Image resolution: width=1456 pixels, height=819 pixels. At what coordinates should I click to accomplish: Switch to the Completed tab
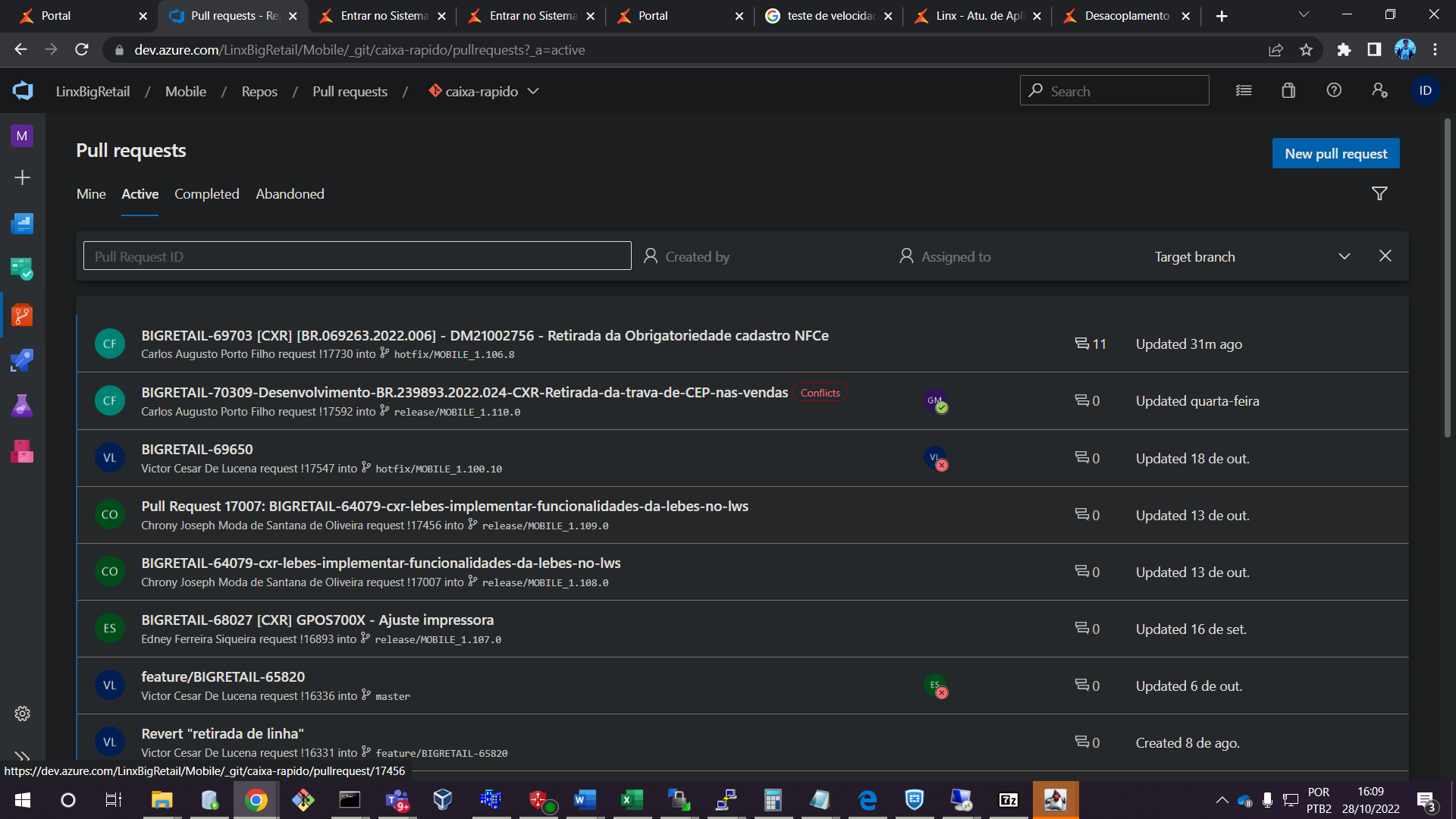click(206, 194)
